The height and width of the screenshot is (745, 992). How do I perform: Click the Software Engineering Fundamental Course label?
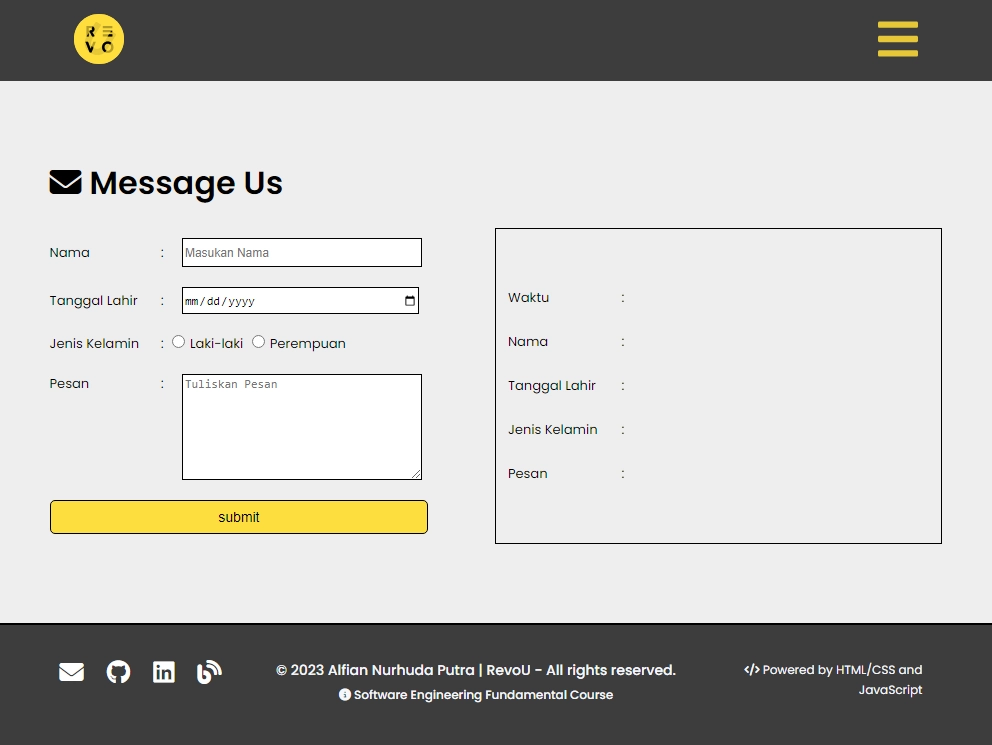483,694
